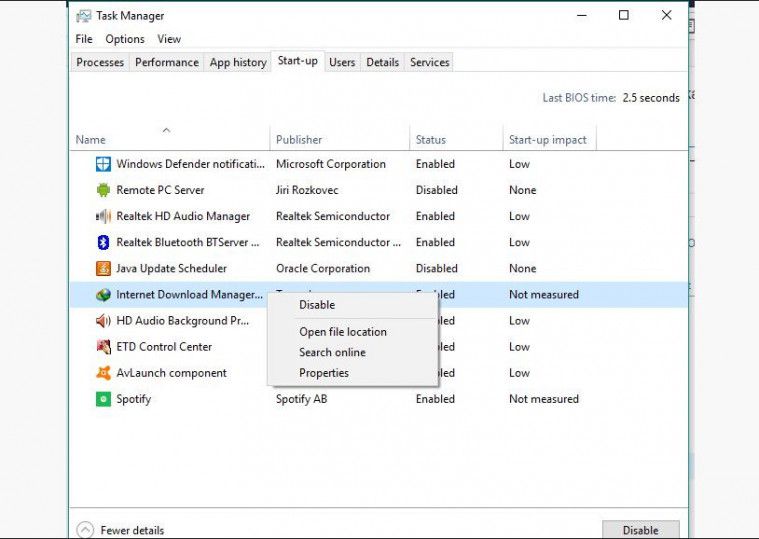Minimize the Task Manager window
This screenshot has height=539, width=759.
pyautogui.click(x=582, y=15)
